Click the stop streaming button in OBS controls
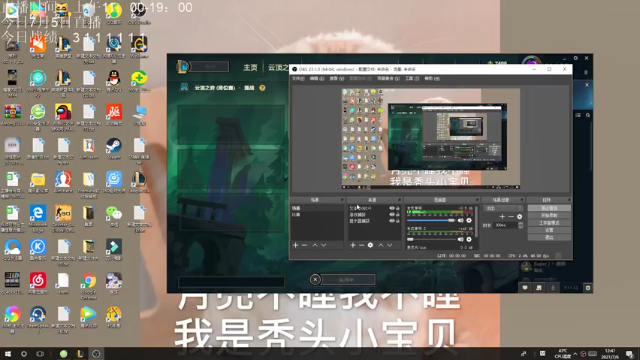 [549, 208]
